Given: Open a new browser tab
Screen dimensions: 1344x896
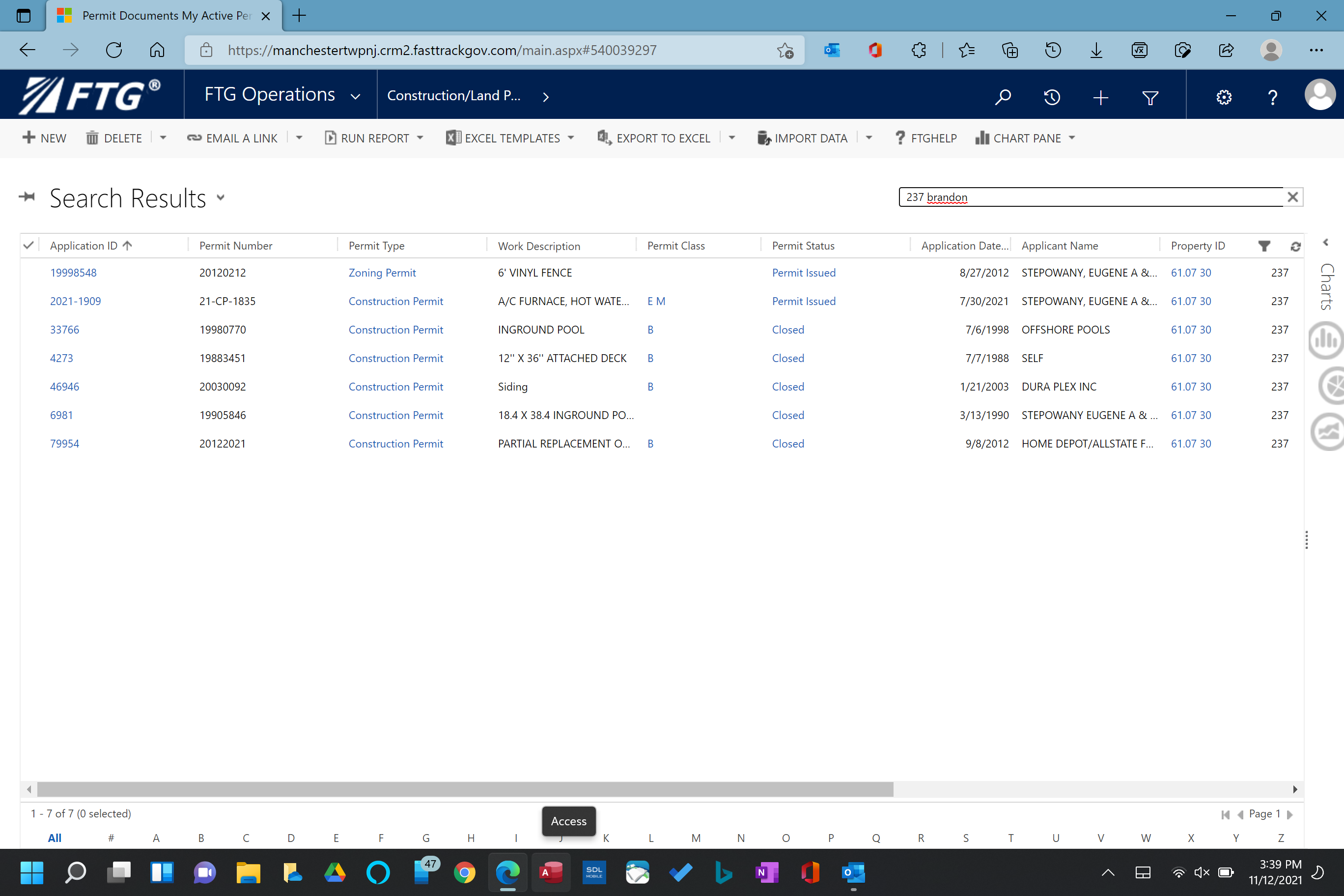Looking at the screenshot, I should point(299,15).
